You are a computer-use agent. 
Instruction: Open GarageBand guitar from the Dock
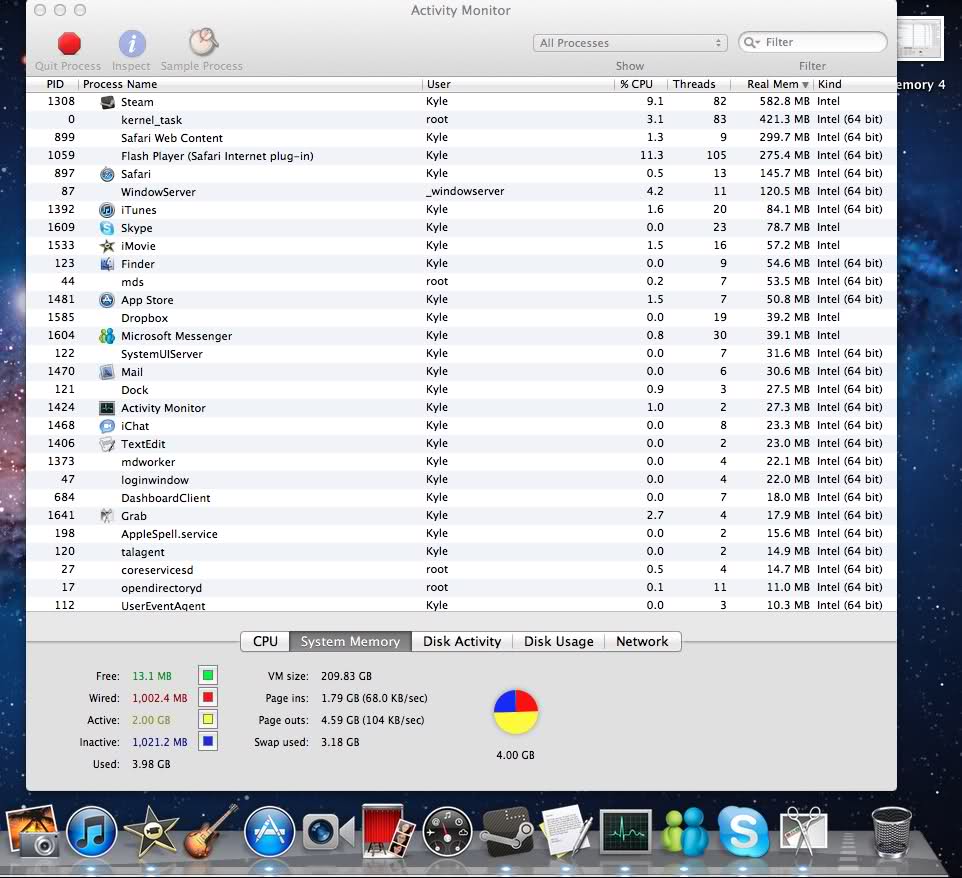pos(210,831)
